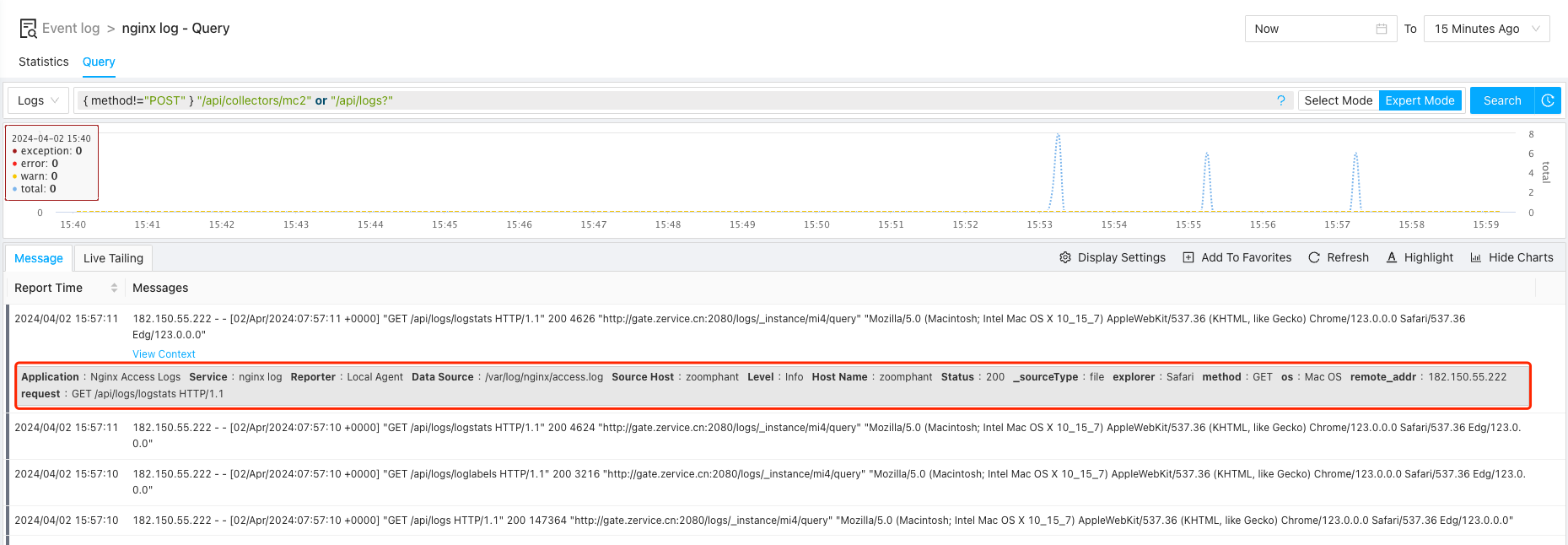Open the Now date picker field
Viewport: 1568px width, 545px height.
tap(1312, 29)
